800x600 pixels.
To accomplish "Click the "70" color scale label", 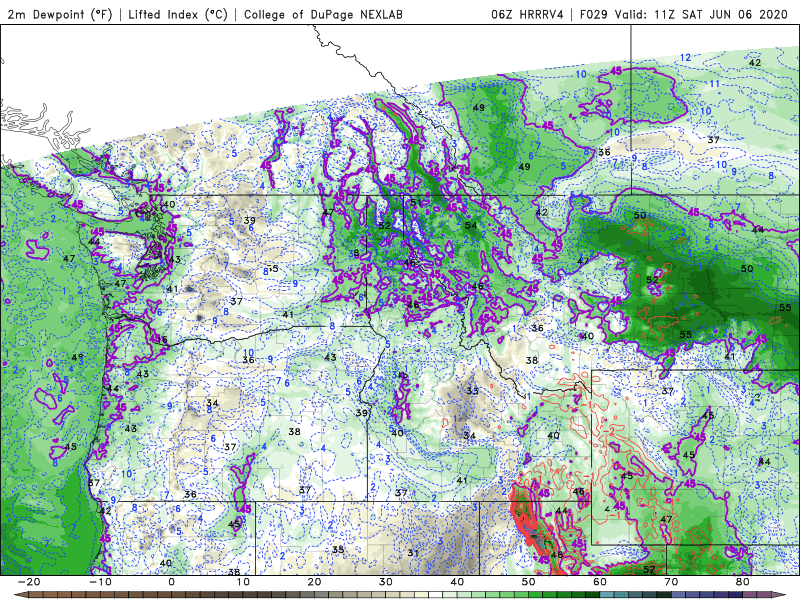I will 671,582.
